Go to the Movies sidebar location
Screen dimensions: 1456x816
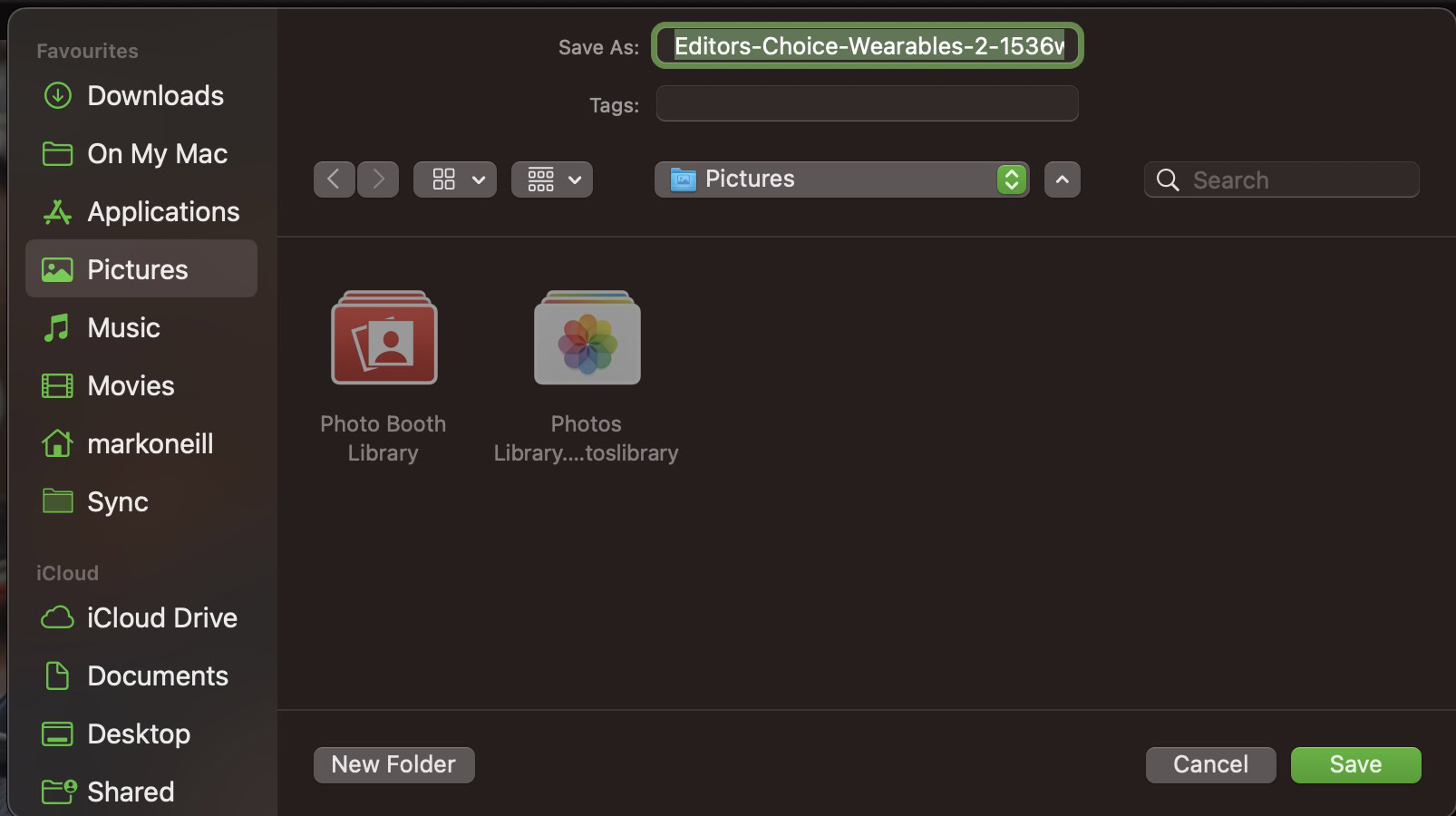[141, 385]
